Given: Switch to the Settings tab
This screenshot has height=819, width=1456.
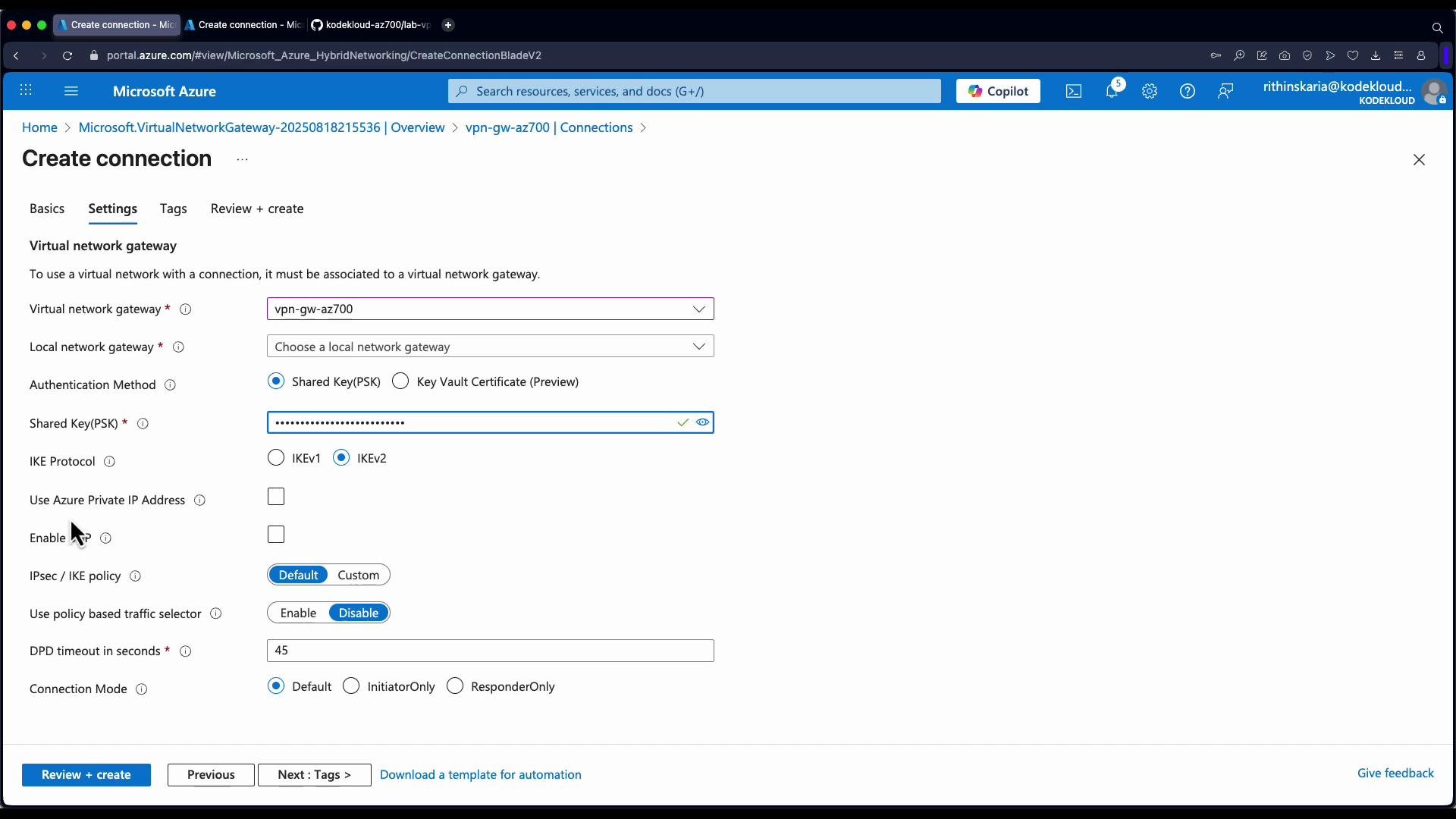Looking at the screenshot, I should (113, 209).
